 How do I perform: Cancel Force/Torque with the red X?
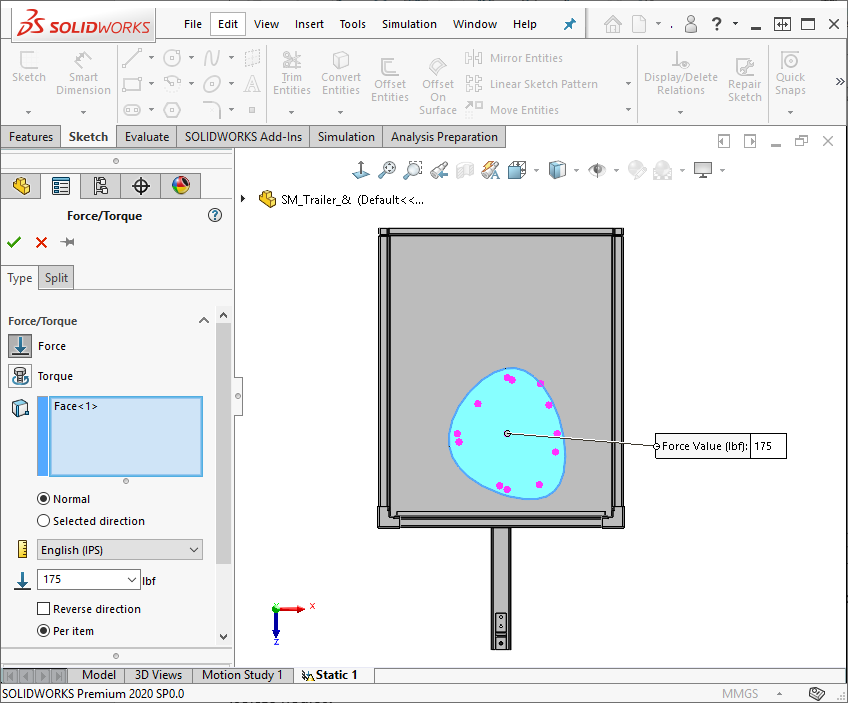click(42, 242)
